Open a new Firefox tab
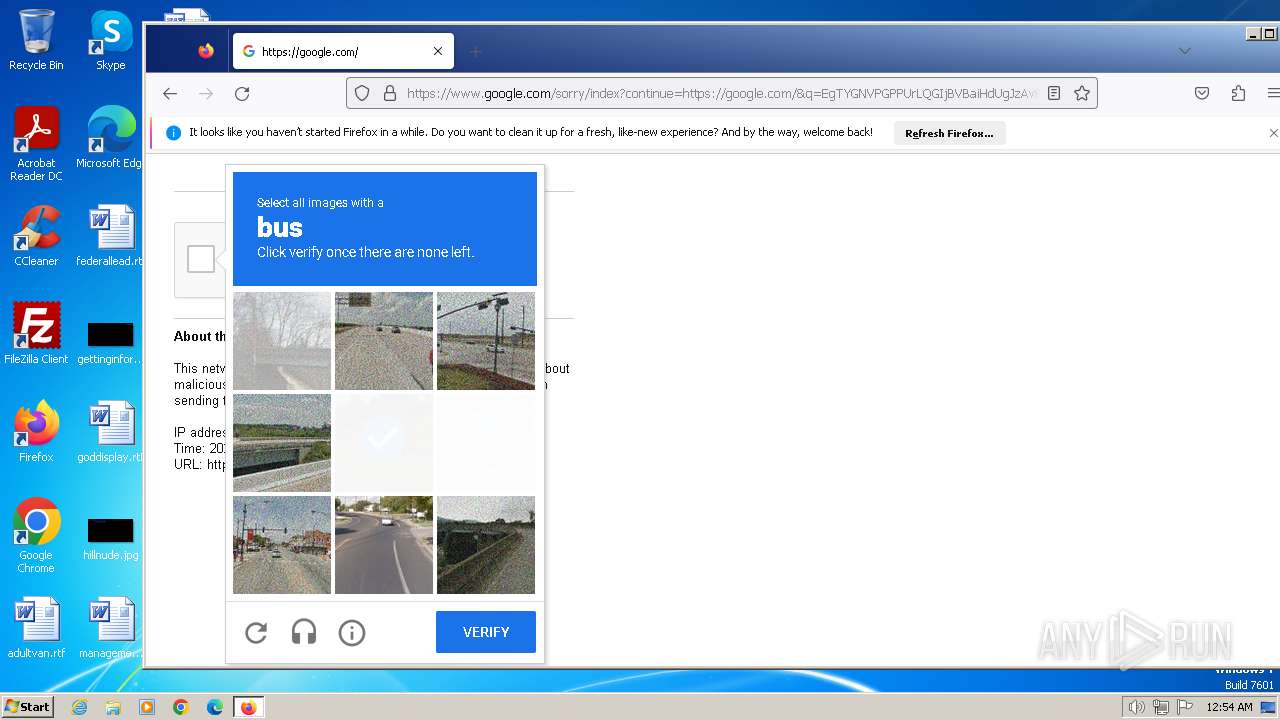 [476, 51]
